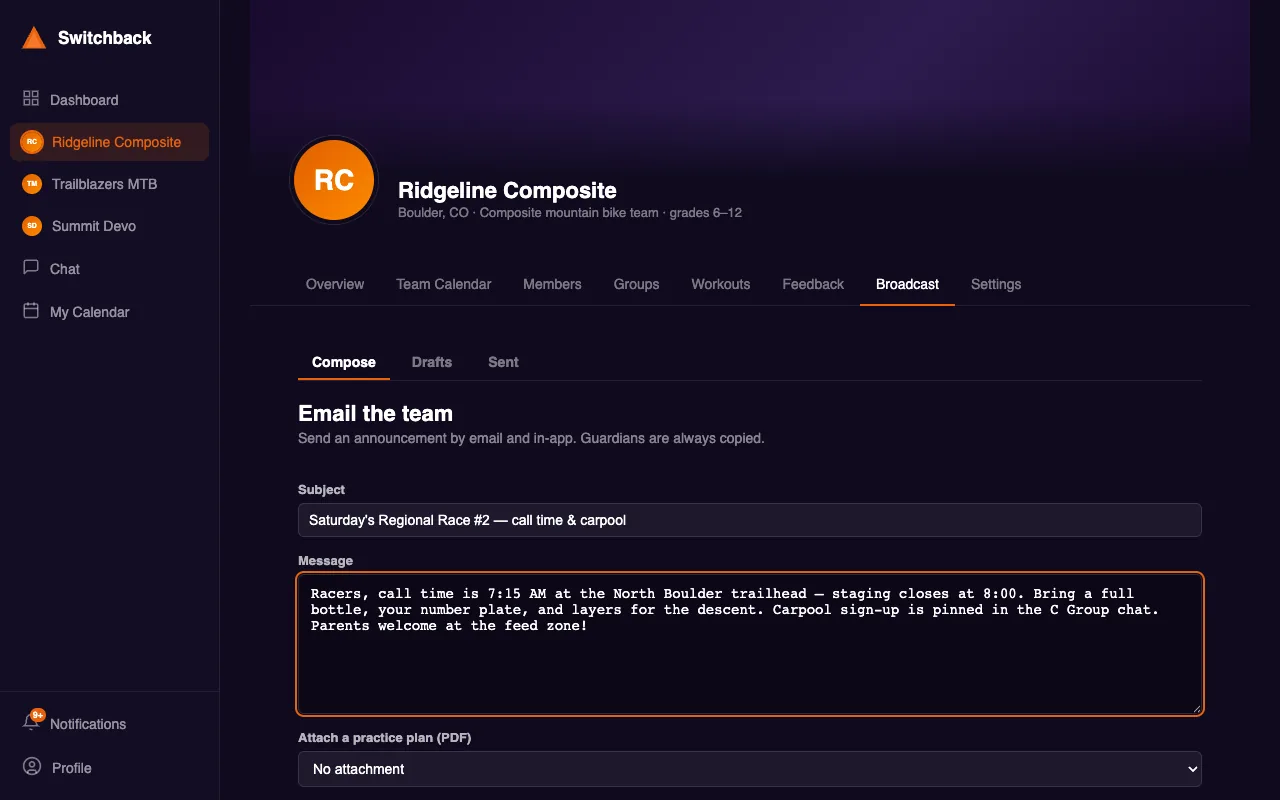Open My Calendar page
Screen dimensions: 1280x800
(109, 312)
